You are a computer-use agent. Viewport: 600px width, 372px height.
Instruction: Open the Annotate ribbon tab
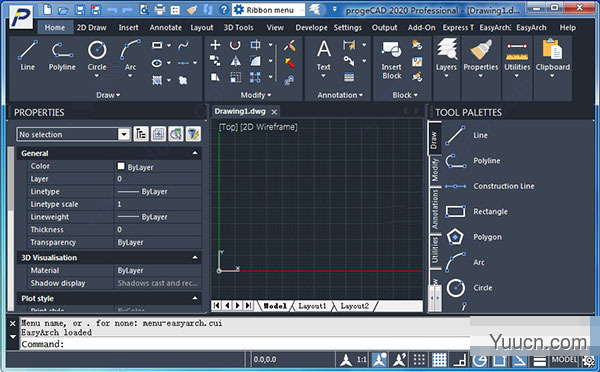165,28
